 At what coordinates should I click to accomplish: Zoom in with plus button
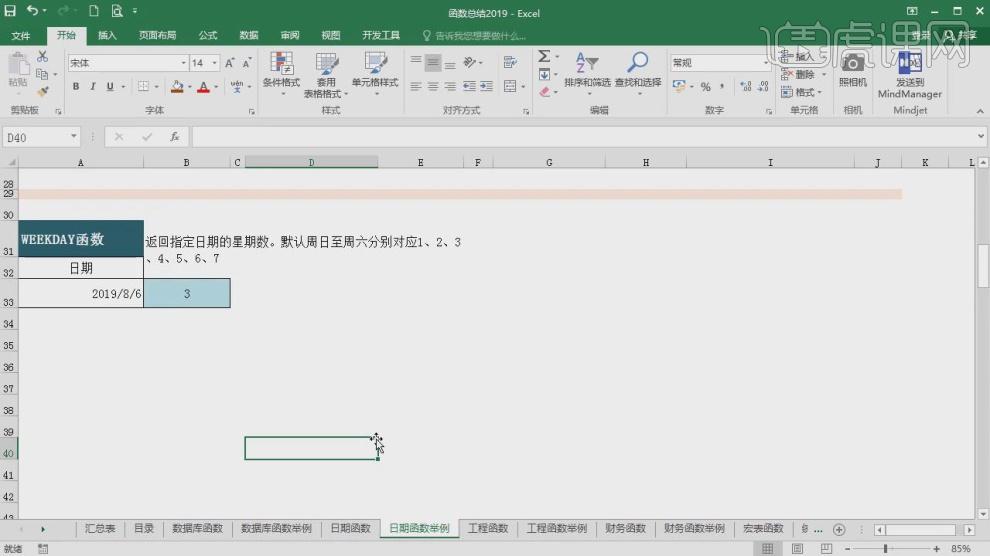click(x=936, y=548)
